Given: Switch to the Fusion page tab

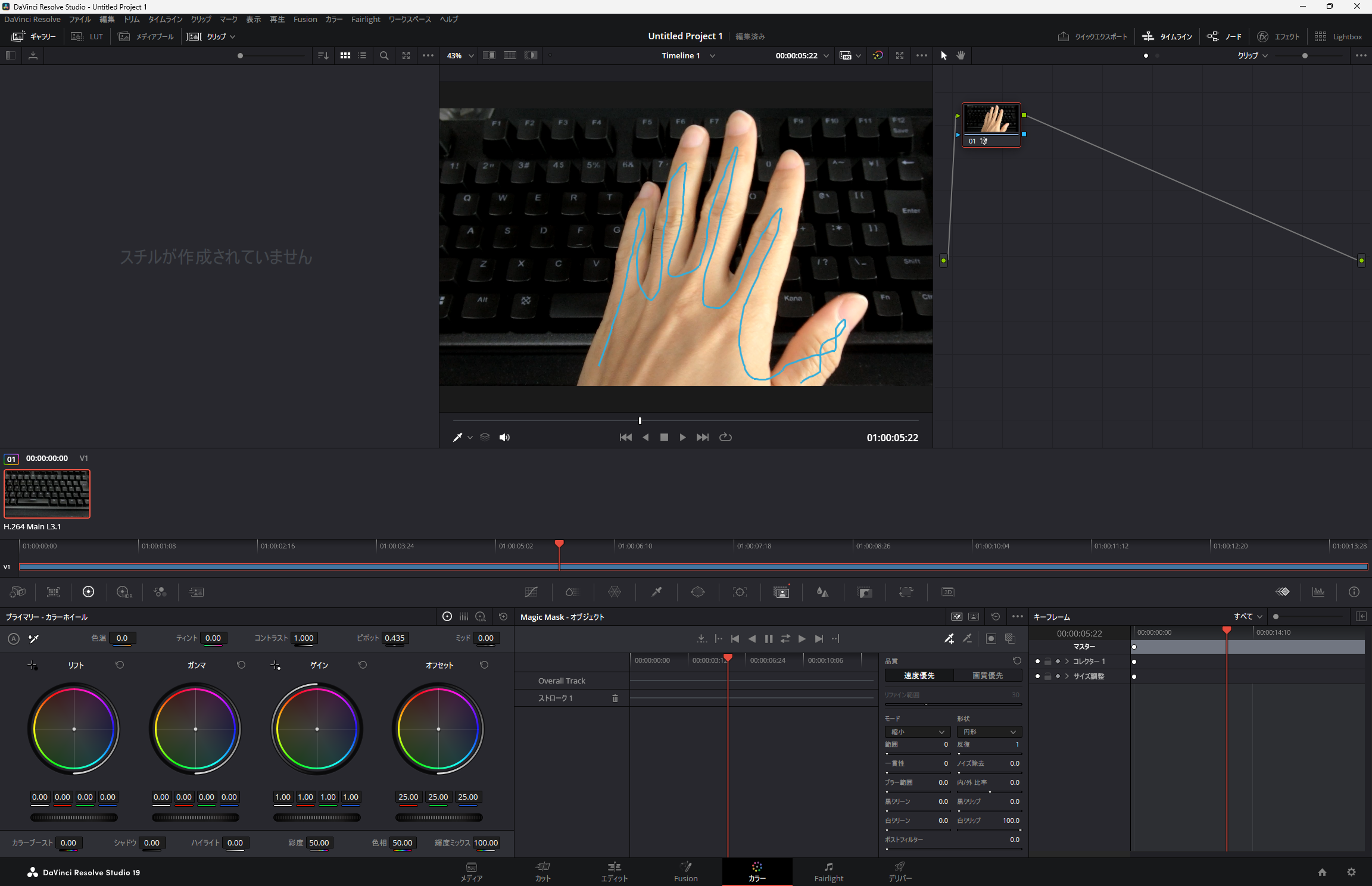Looking at the screenshot, I should (x=685, y=872).
